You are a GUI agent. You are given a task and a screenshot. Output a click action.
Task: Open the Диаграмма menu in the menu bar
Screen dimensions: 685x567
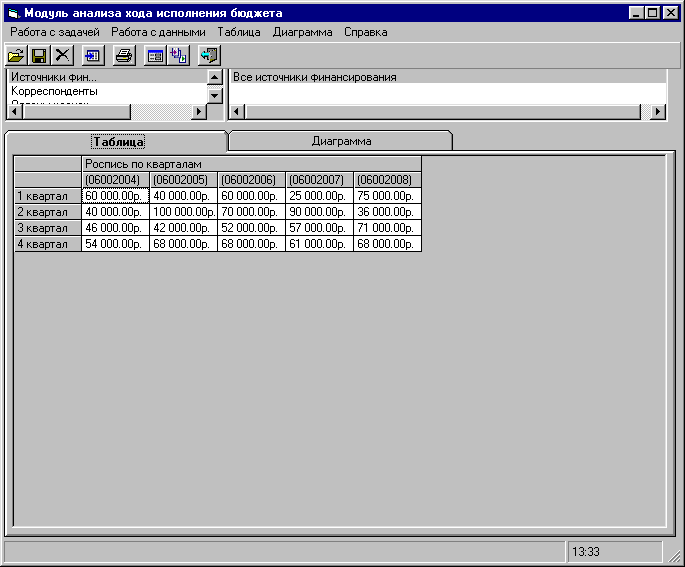(302, 32)
